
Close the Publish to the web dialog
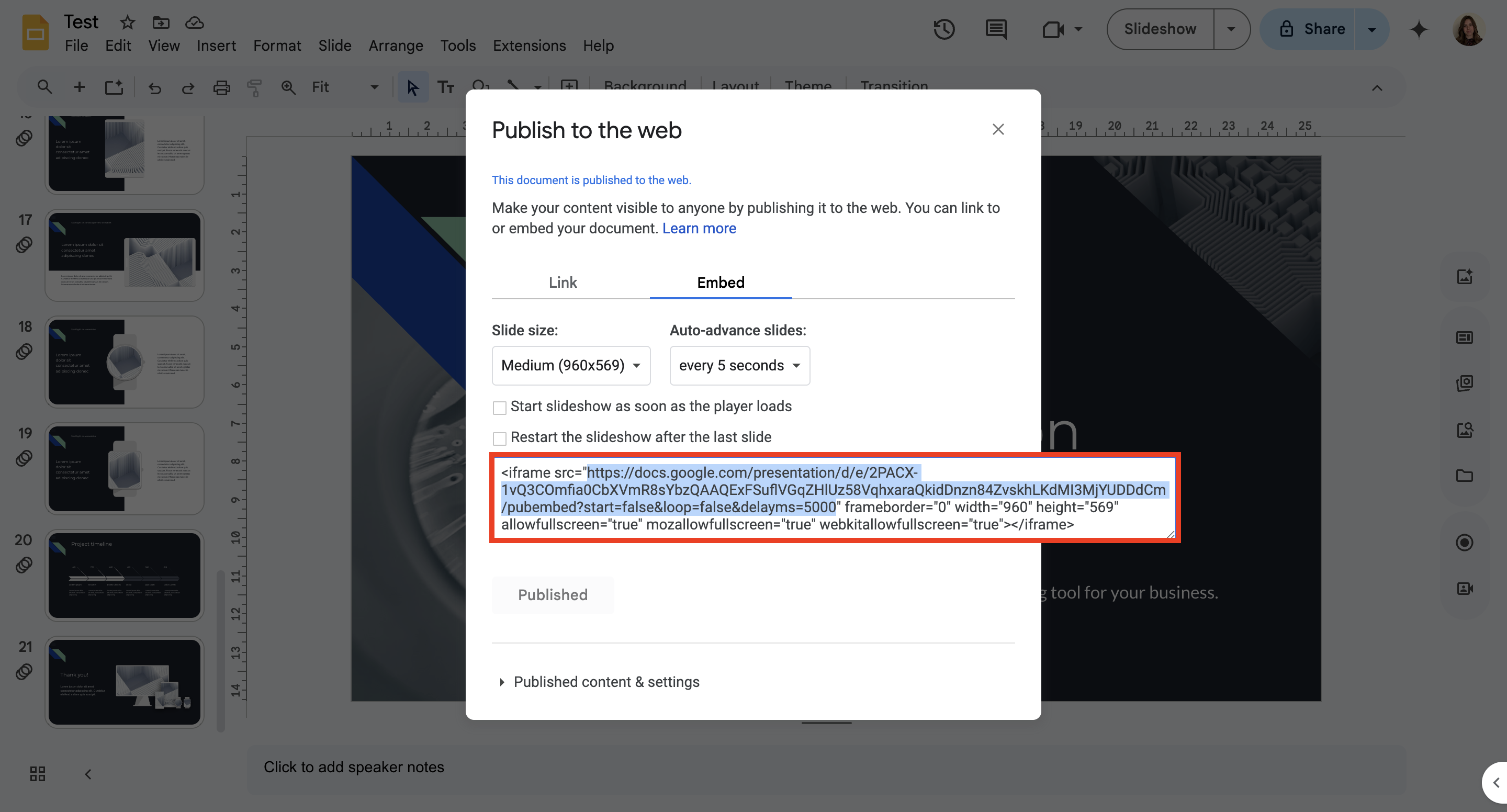(998, 129)
